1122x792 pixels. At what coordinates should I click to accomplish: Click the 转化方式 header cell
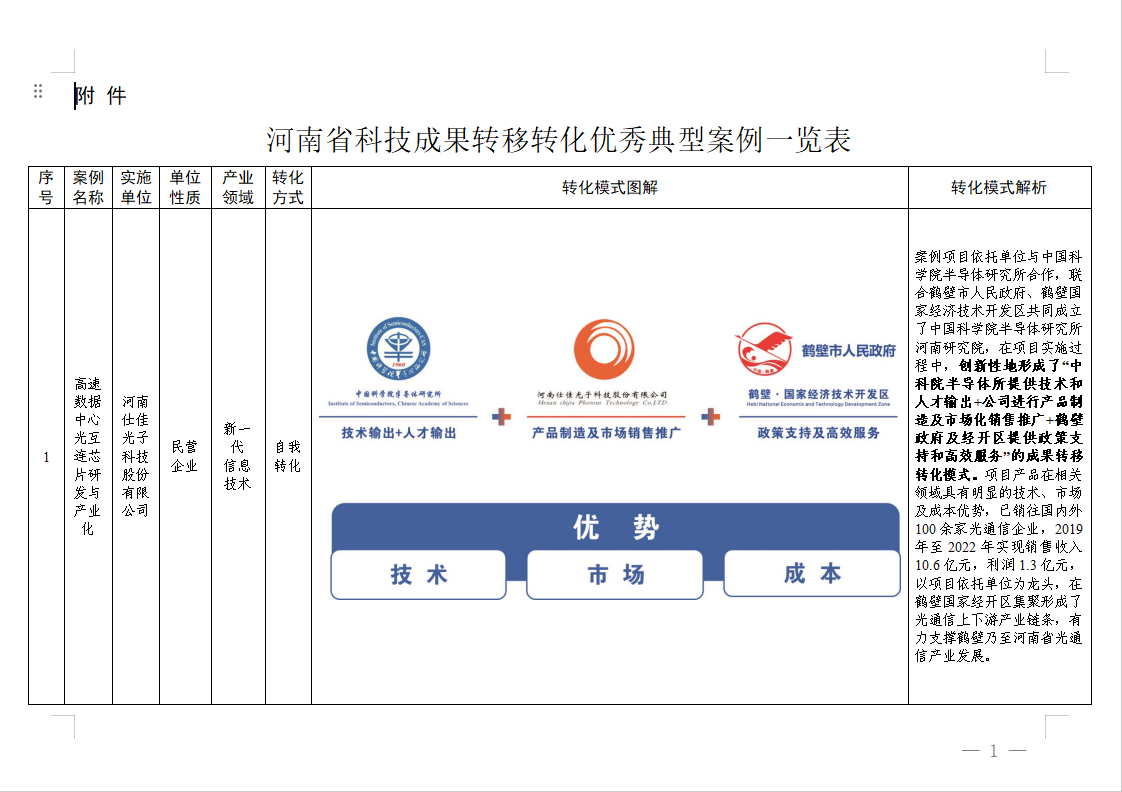click(x=288, y=188)
